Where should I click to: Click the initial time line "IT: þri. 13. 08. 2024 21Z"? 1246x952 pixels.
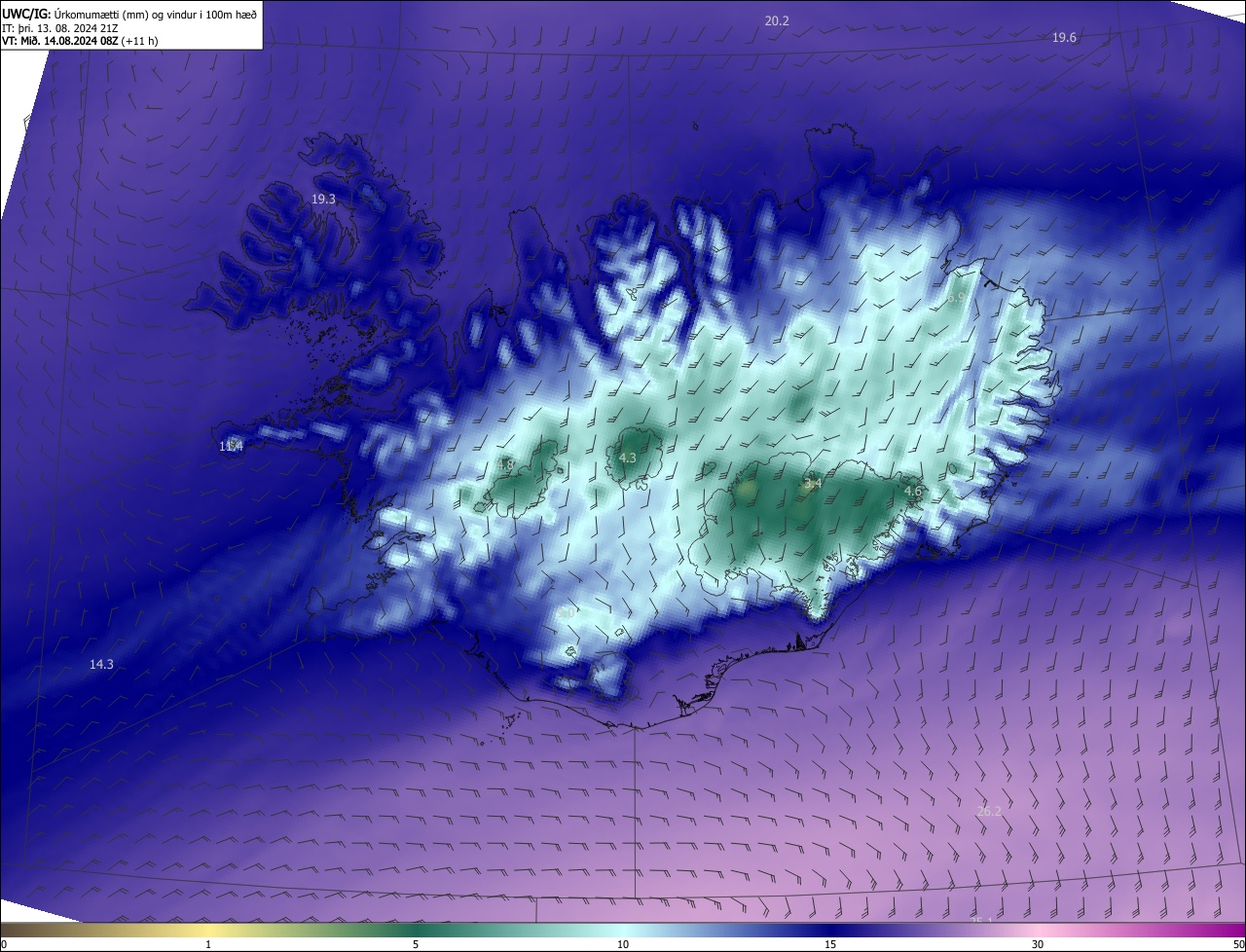tap(60, 27)
